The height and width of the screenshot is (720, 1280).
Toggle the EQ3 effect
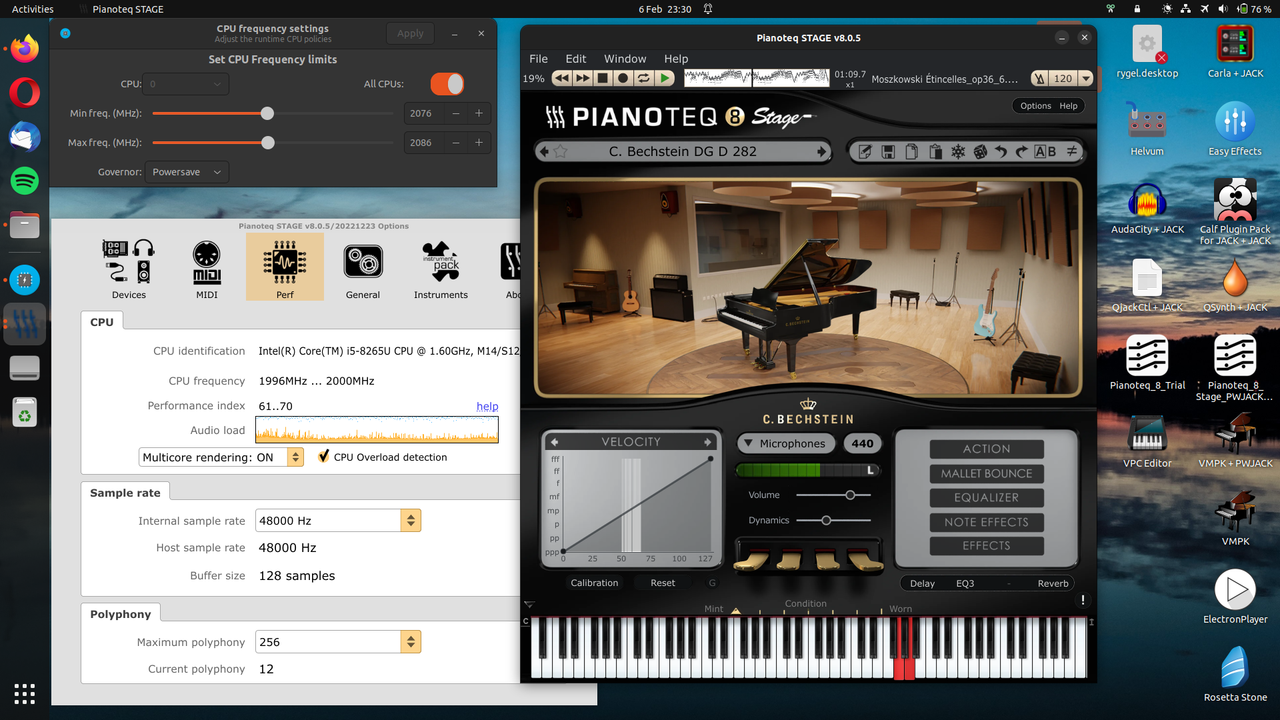point(965,583)
